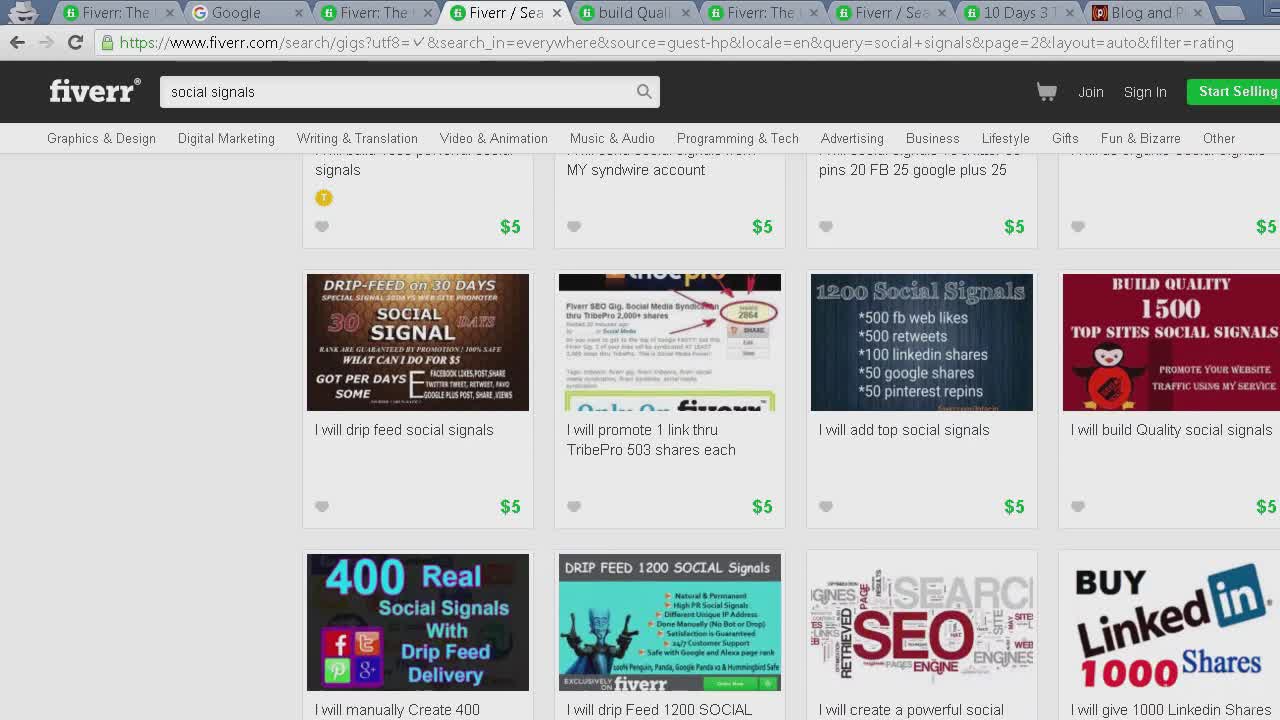Image resolution: width=1280 pixels, height=720 pixels.
Task: Expand the Graphics & Design category
Action: tap(101, 138)
